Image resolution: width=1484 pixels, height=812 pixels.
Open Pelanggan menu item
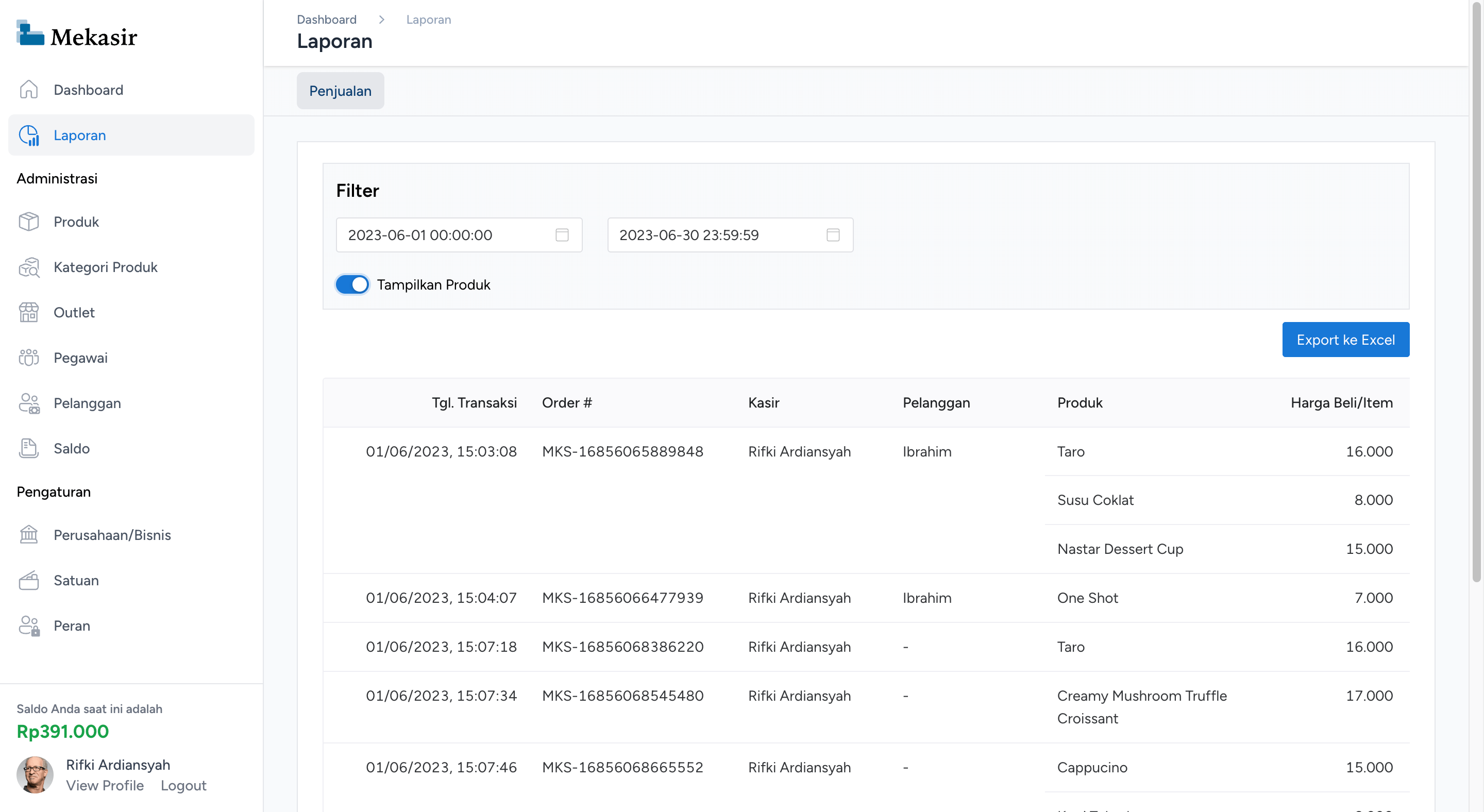(87, 403)
